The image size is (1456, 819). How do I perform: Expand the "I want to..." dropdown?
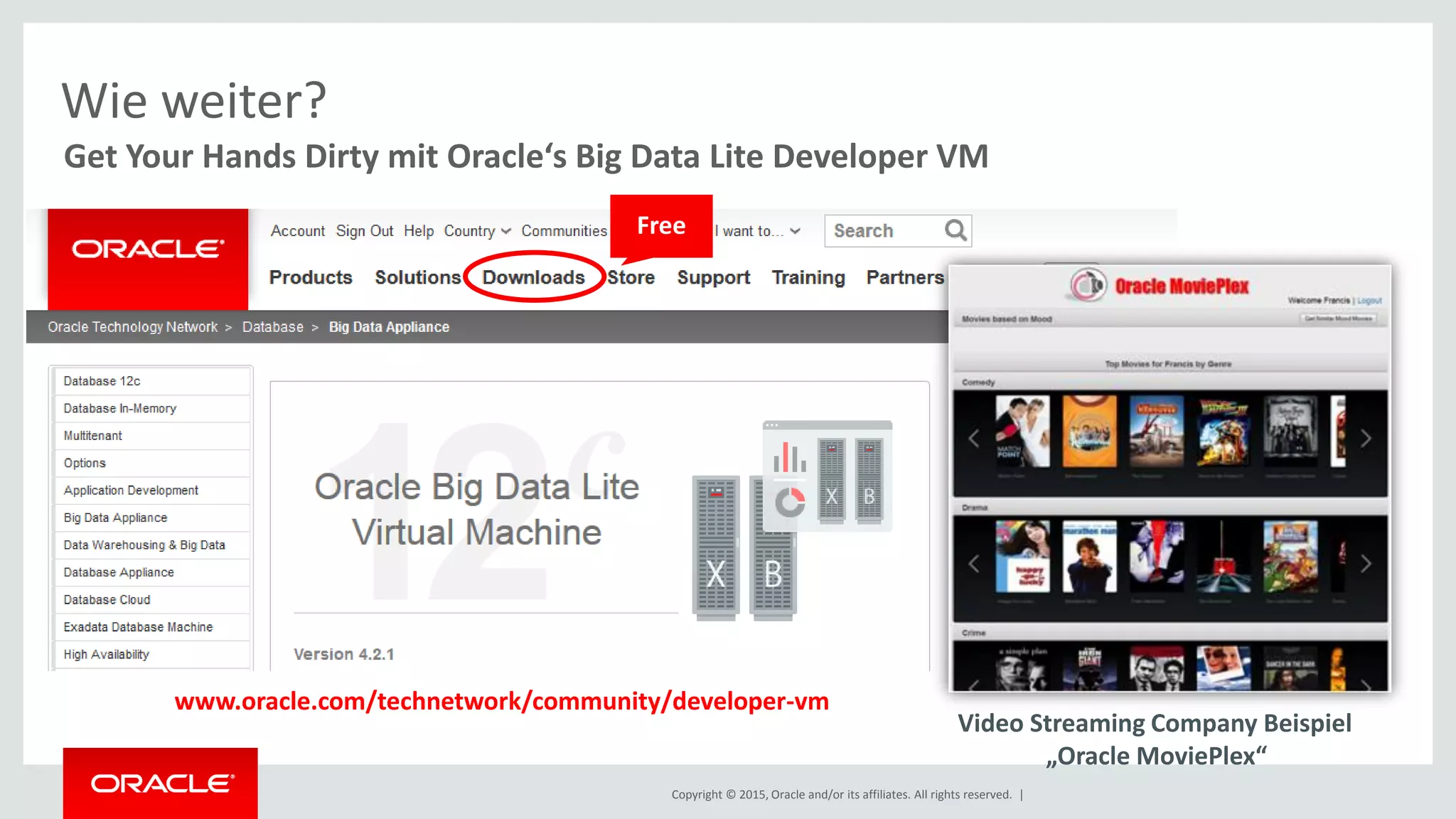(758, 231)
